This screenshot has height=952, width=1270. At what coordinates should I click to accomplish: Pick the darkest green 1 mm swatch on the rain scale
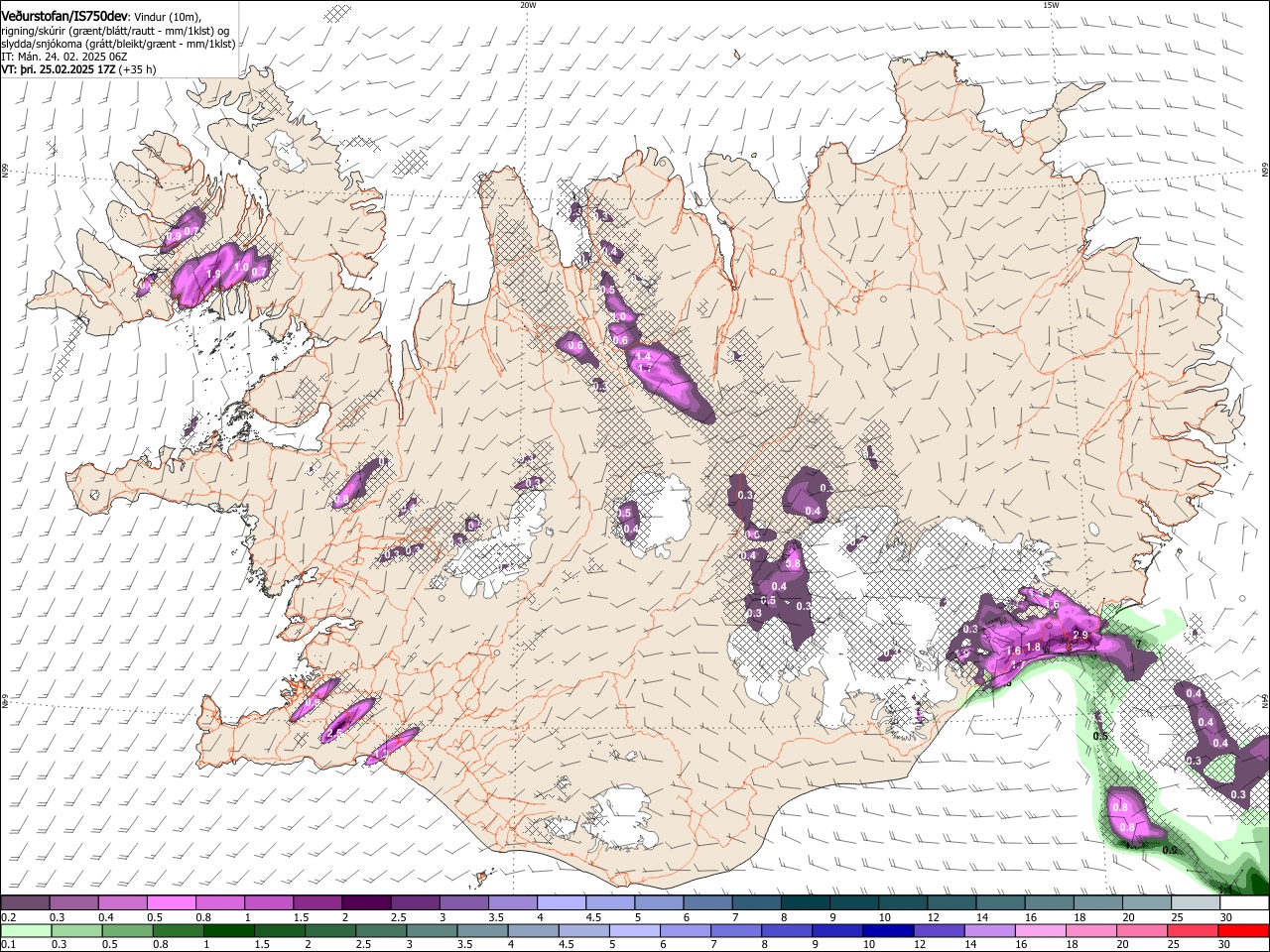228,931
